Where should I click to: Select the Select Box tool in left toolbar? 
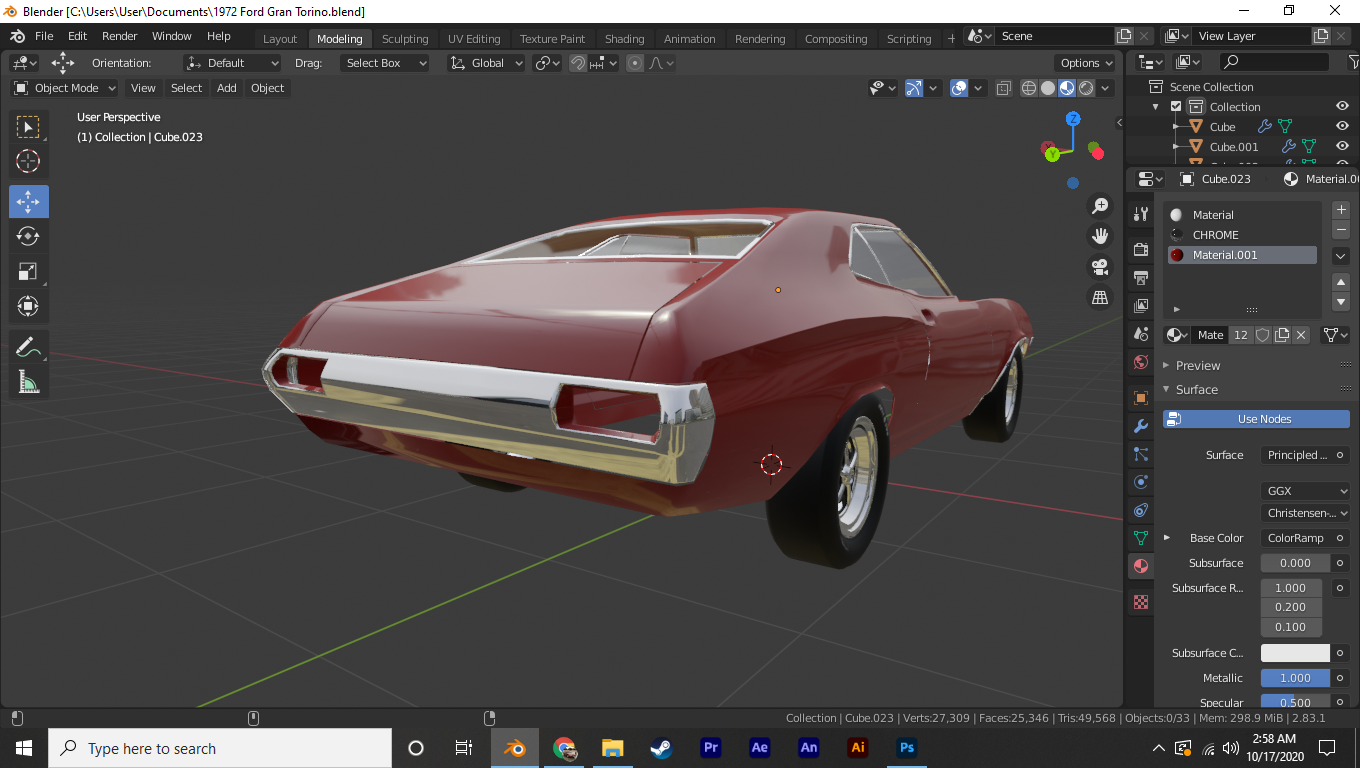pos(29,127)
